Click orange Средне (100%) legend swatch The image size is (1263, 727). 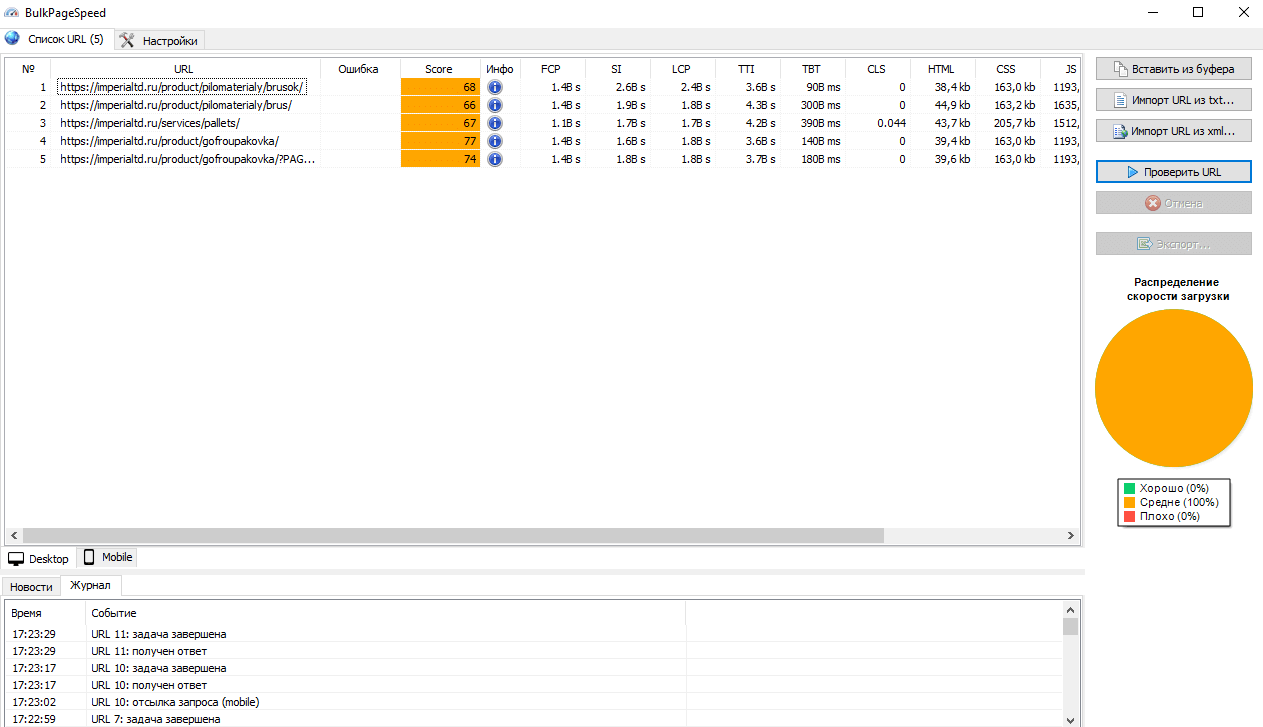[x=1130, y=502]
